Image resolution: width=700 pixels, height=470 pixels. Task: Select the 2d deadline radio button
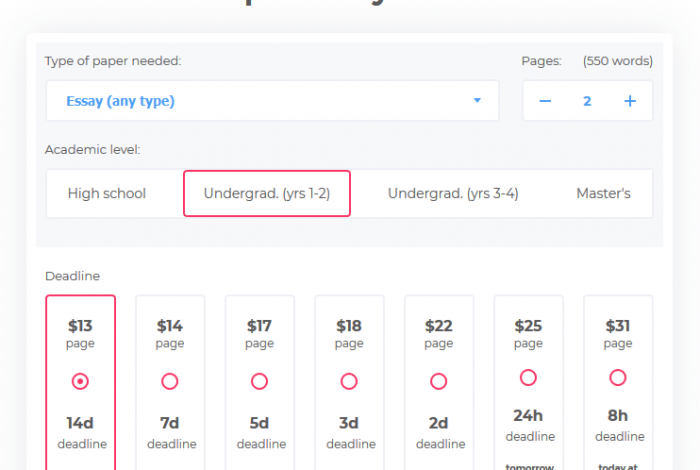point(438,381)
